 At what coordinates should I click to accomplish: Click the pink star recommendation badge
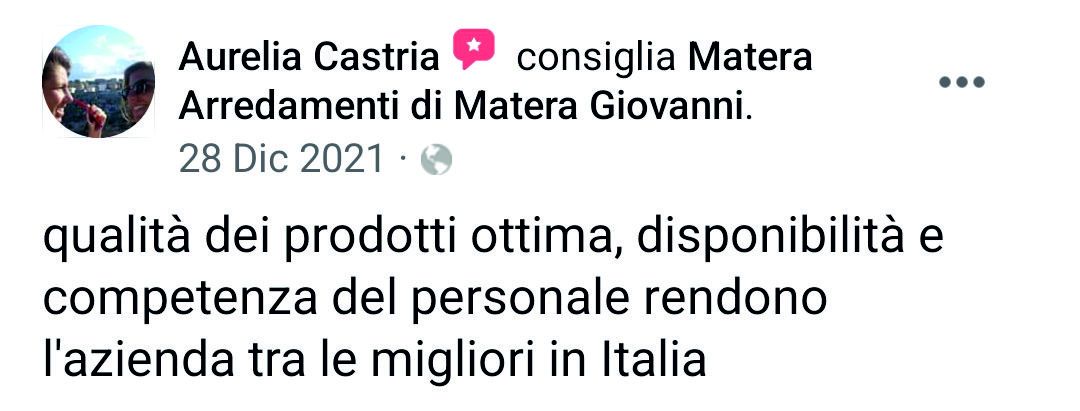pos(473,50)
